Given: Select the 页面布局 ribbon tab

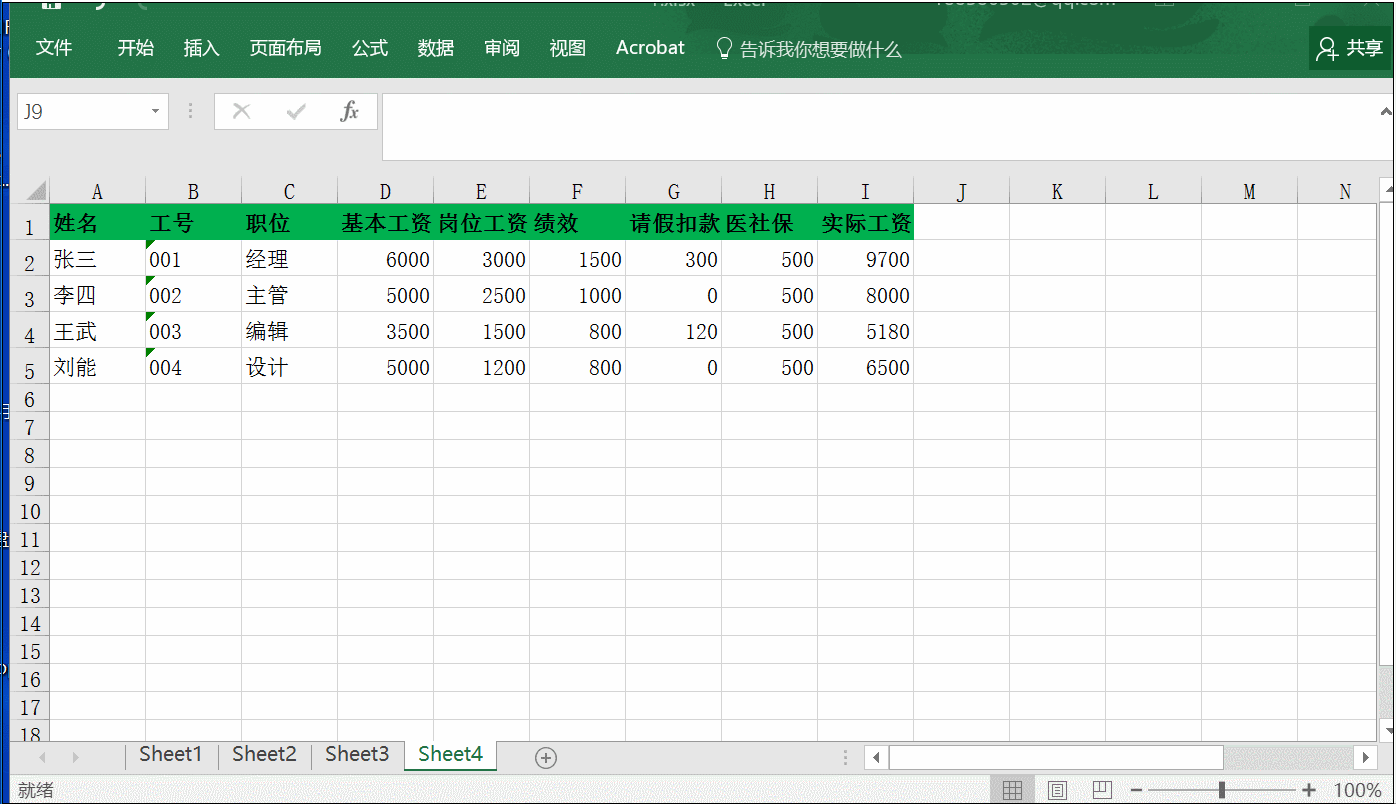Looking at the screenshot, I should point(285,48).
